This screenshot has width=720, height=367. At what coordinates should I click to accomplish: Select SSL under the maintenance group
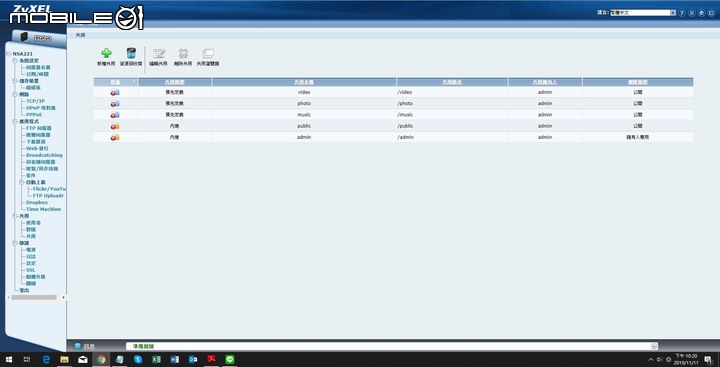[30, 270]
